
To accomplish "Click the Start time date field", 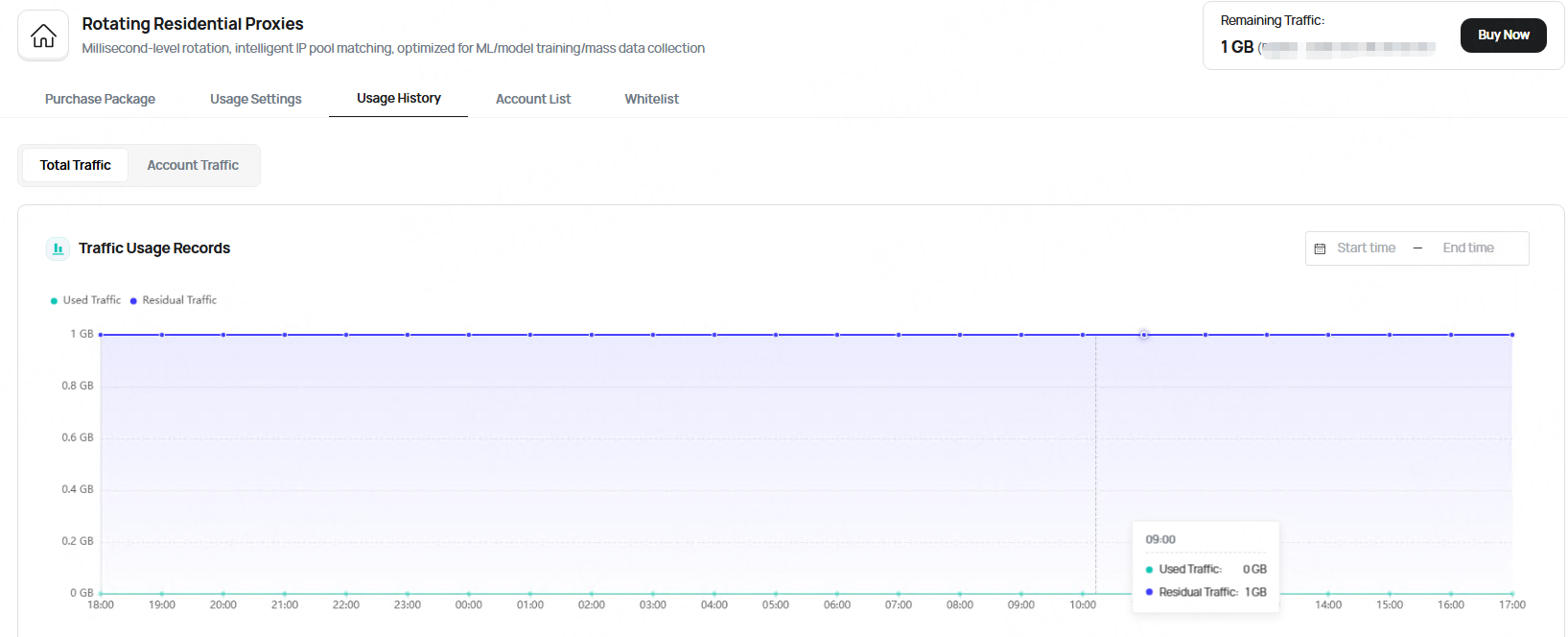I will click(x=1366, y=248).
